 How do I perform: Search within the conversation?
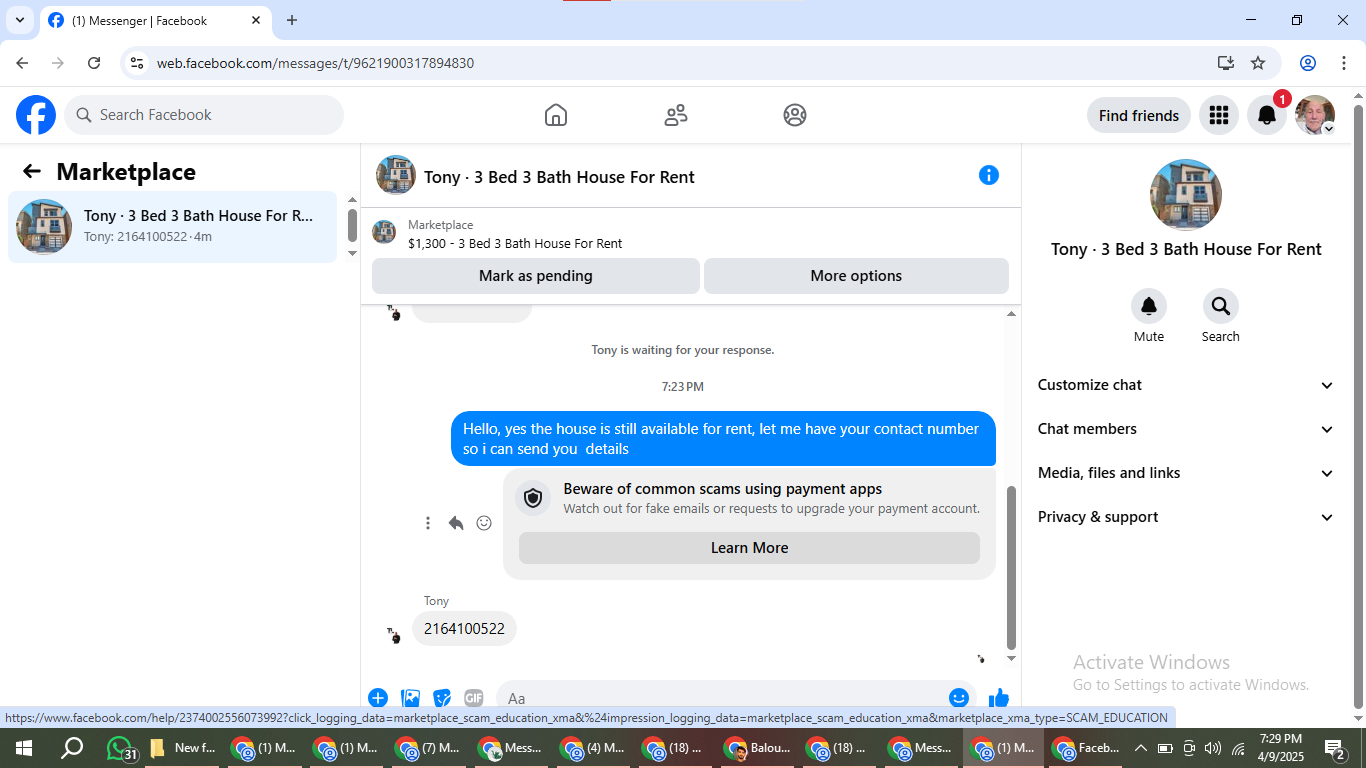click(x=1221, y=306)
